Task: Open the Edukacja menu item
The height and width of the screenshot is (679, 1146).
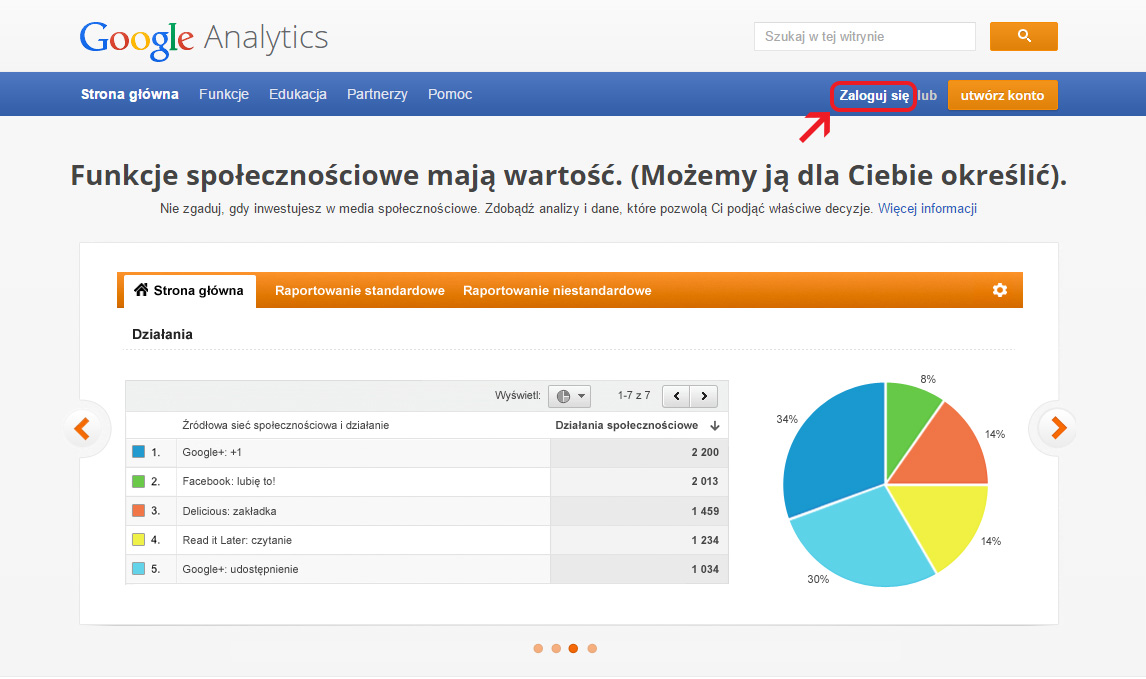Action: (297, 94)
